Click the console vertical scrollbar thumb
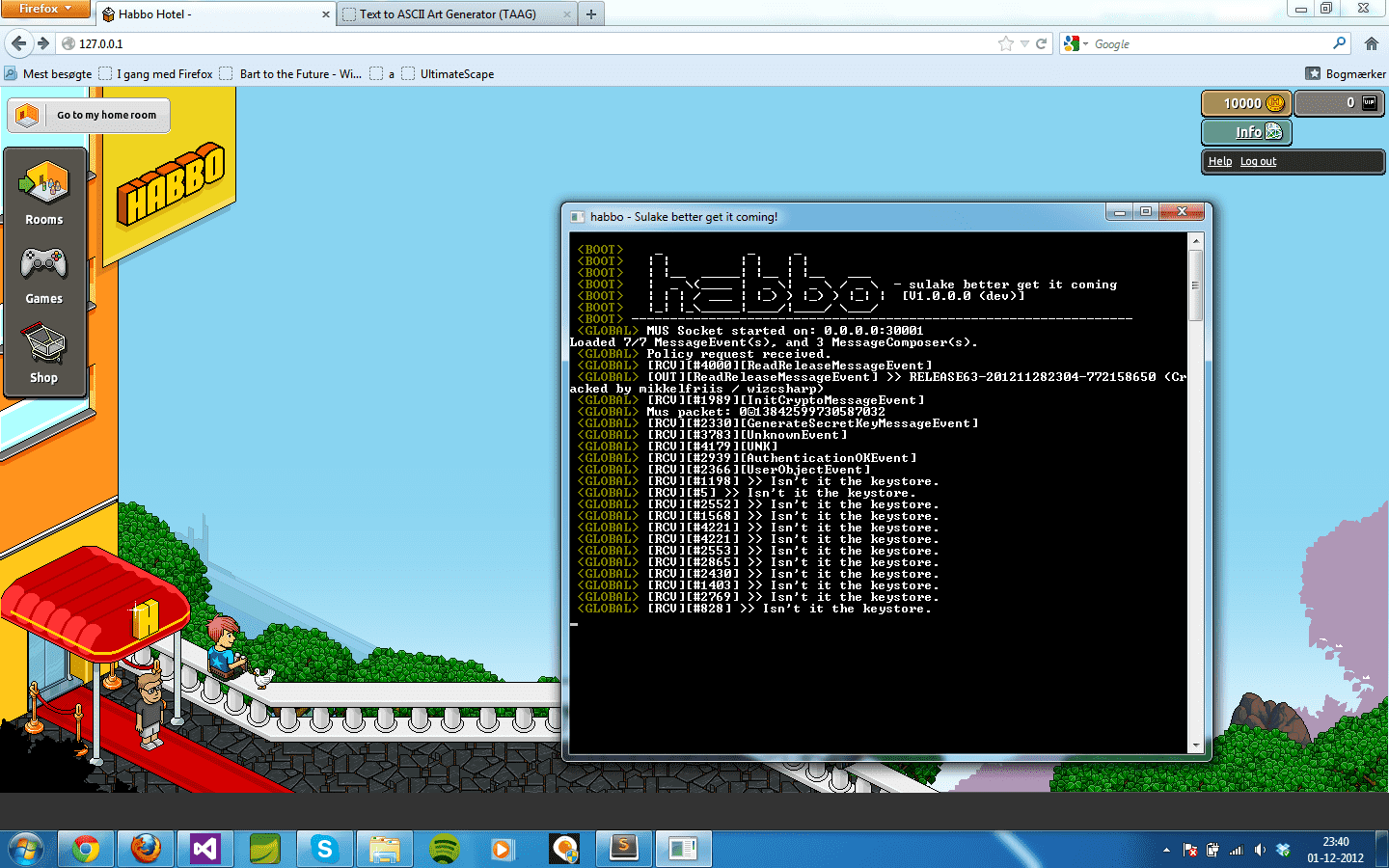This screenshot has width=1389, height=868. tap(1196, 285)
